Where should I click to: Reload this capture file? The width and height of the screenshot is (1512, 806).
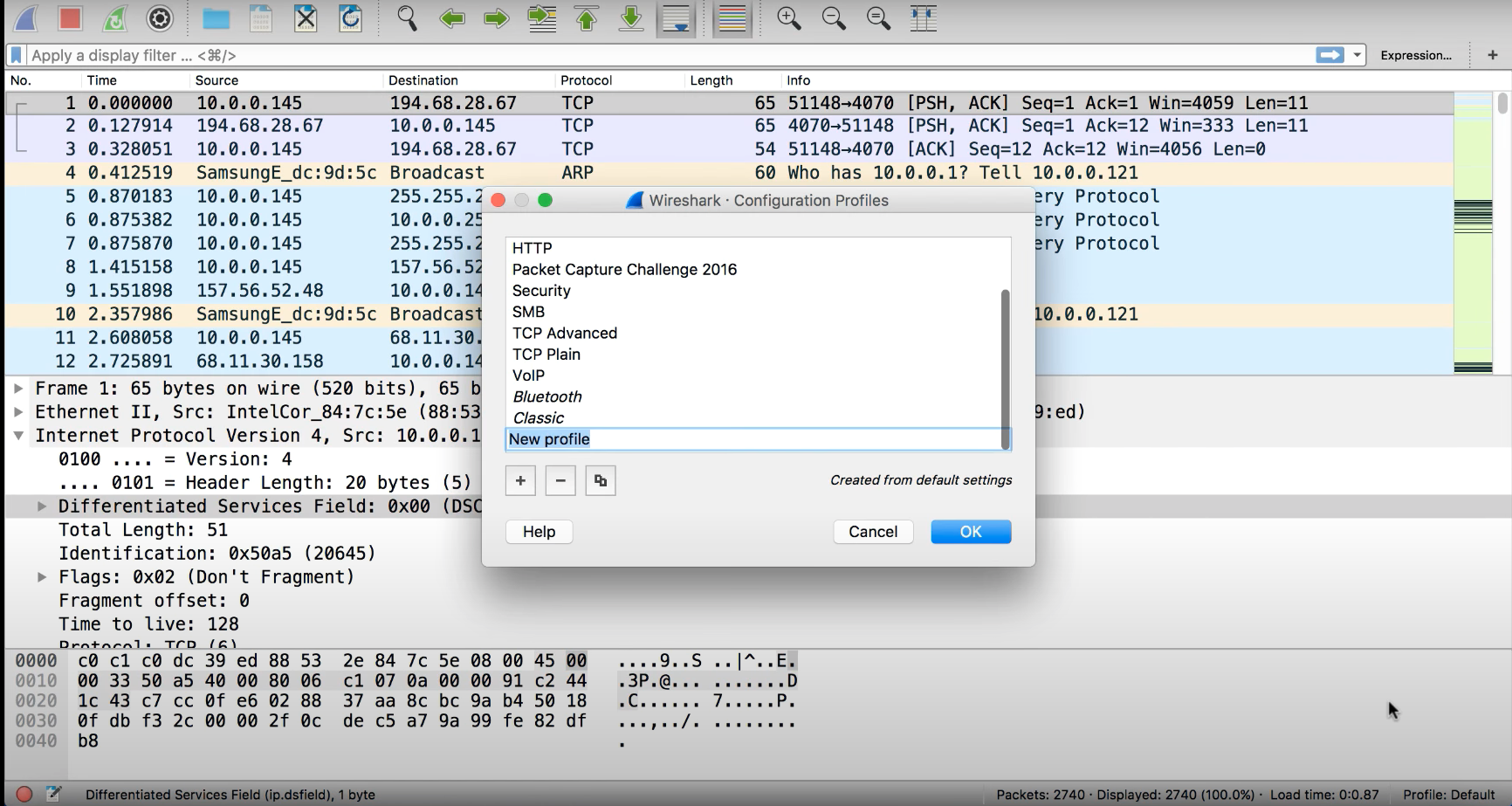(351, 18)
